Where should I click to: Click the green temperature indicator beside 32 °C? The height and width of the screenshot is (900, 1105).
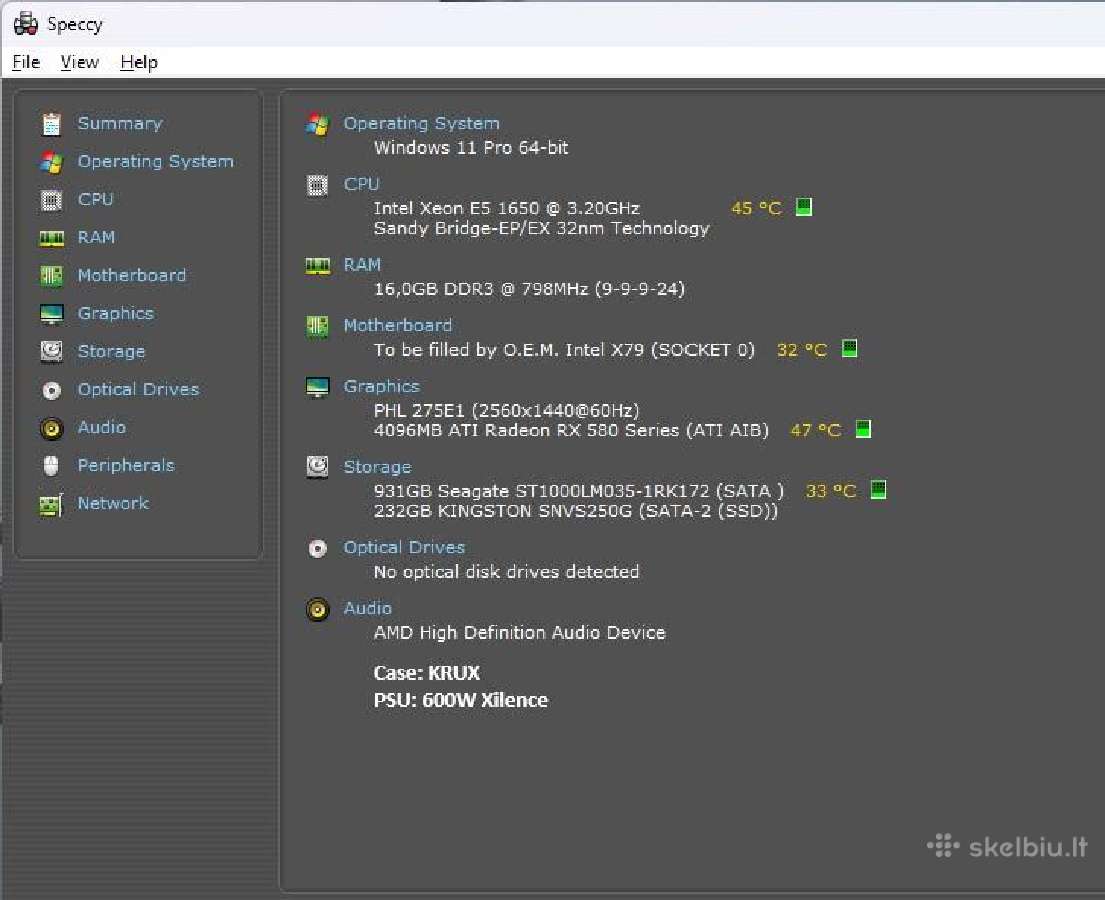[x=850, y=349]
